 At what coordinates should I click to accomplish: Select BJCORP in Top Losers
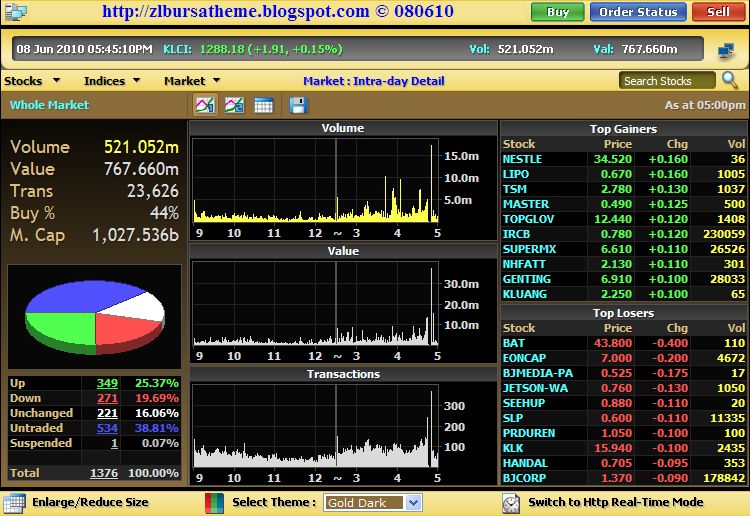(524, 478)
